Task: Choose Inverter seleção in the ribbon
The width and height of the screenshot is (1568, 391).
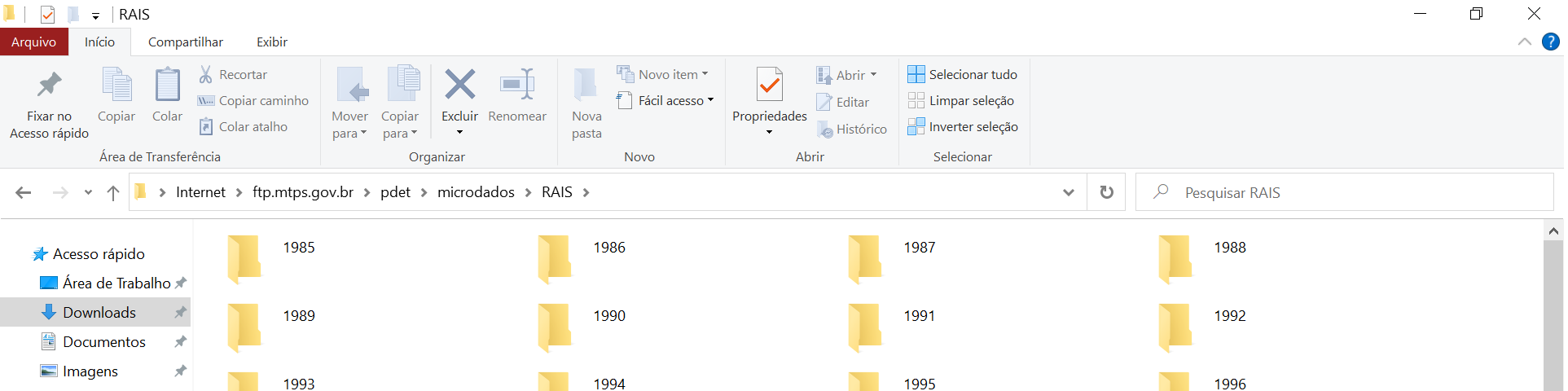Action: [x=963, y=126]
